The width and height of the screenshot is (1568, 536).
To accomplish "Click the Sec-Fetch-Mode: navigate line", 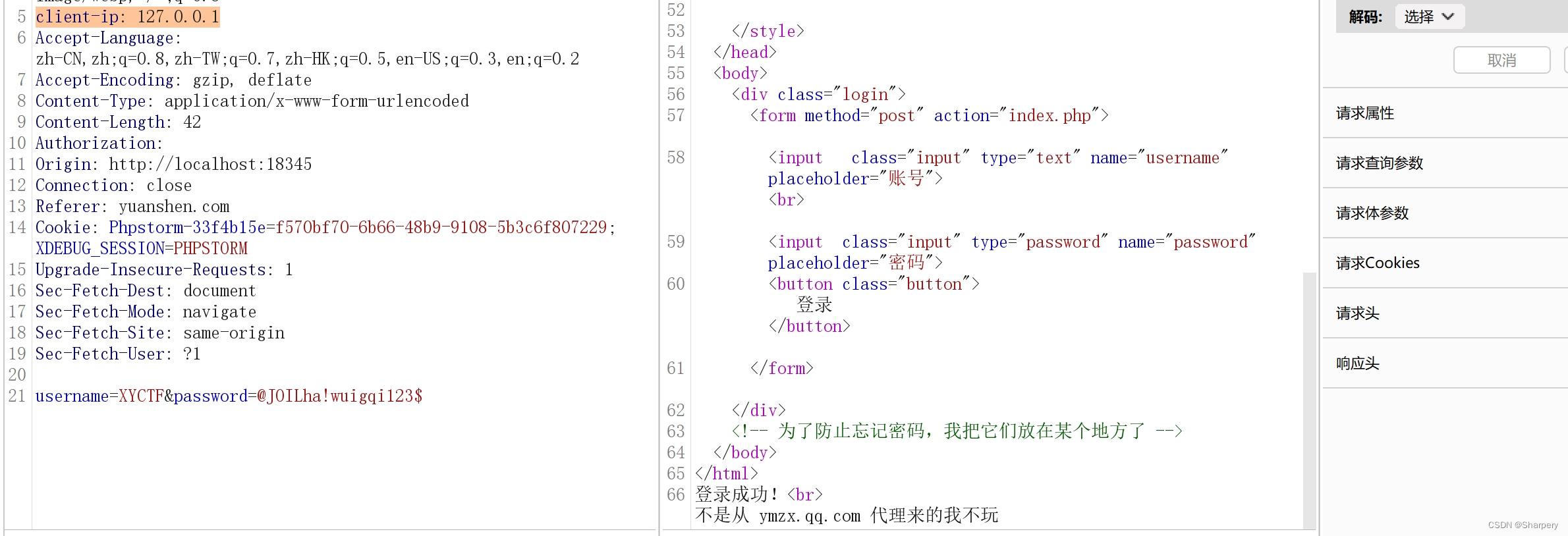I will pos(146,312).
